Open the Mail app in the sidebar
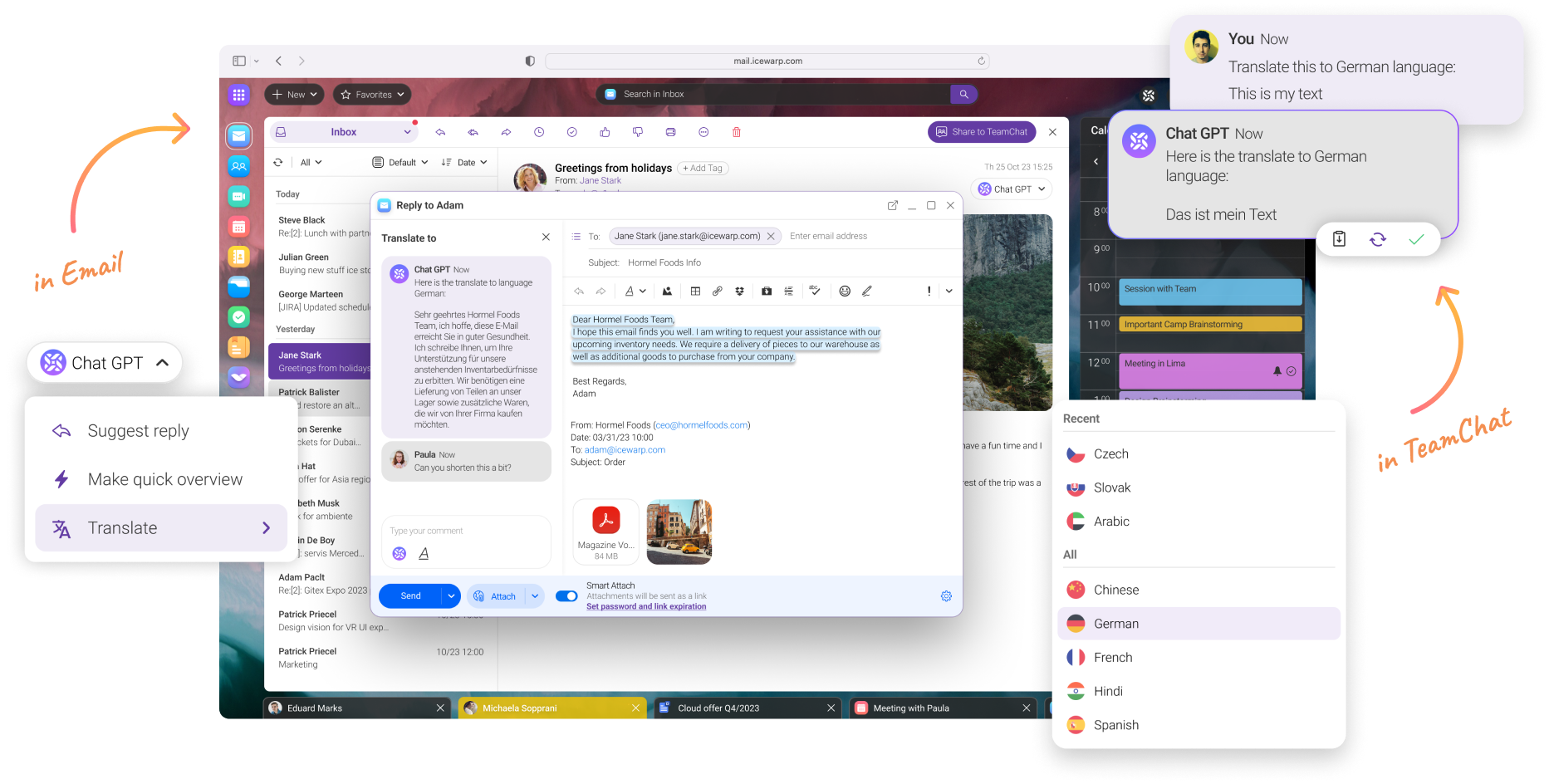The image size is (1549, 784). (239, 135)
